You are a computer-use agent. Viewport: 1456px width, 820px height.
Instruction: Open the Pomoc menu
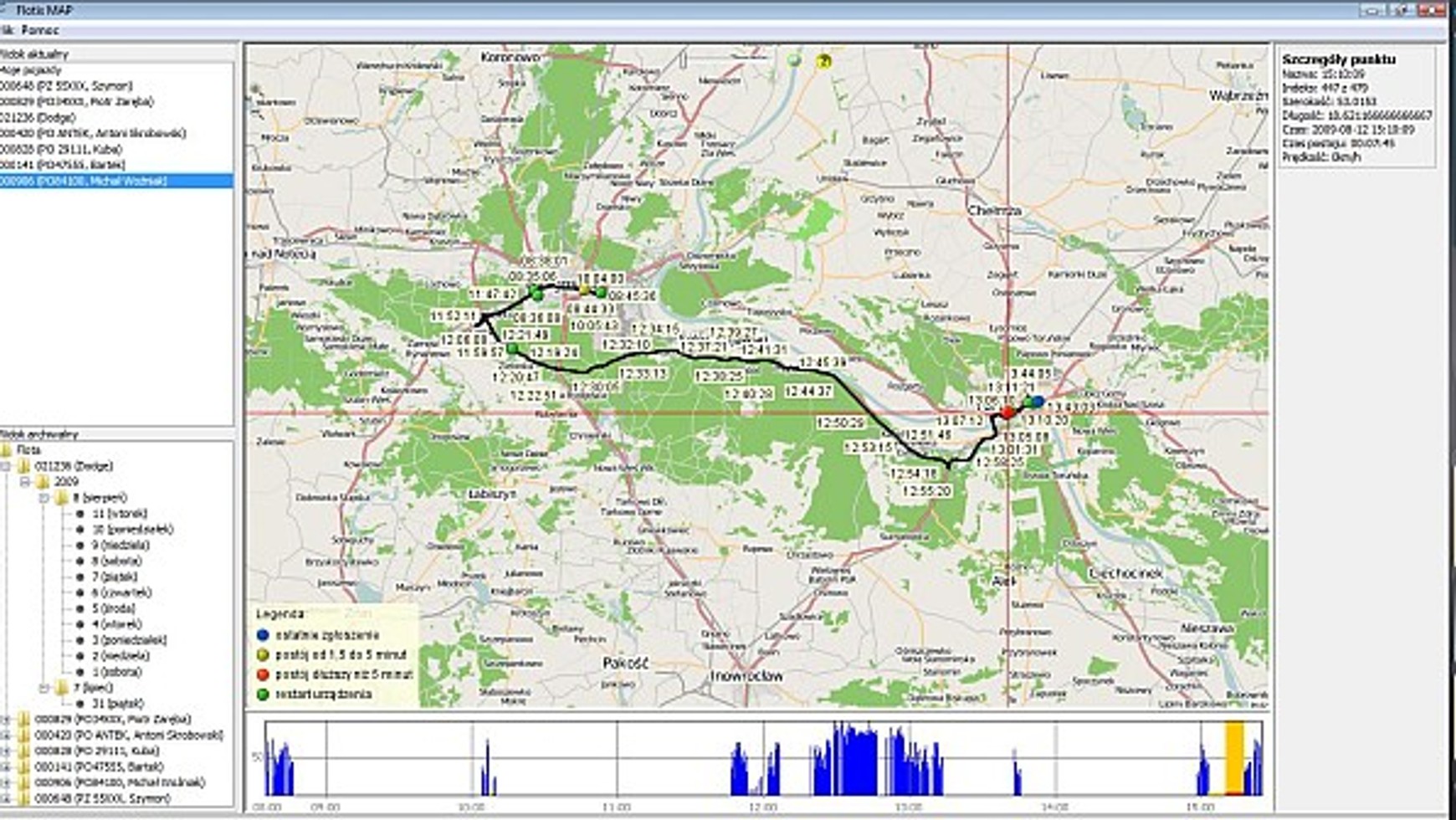(40, 30)
